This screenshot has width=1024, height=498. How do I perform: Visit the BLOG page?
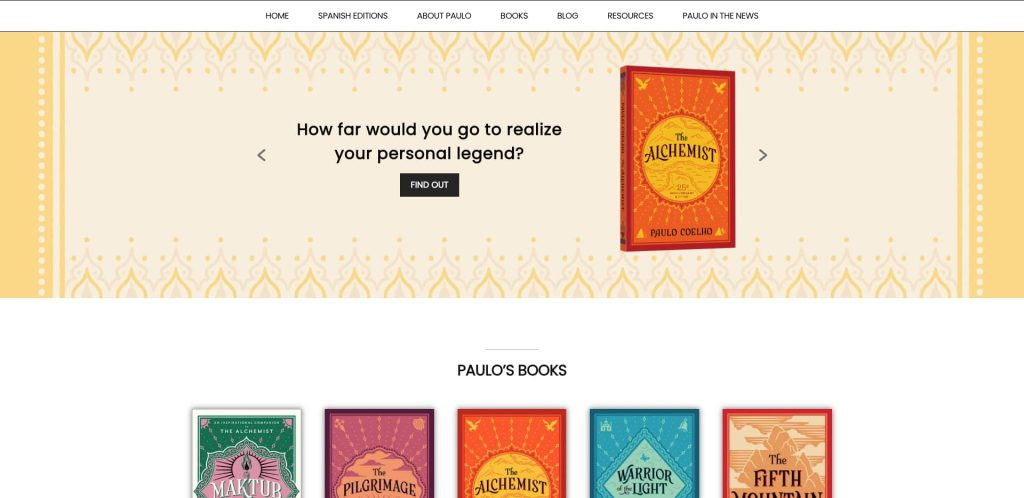click(x=568, y=16)
